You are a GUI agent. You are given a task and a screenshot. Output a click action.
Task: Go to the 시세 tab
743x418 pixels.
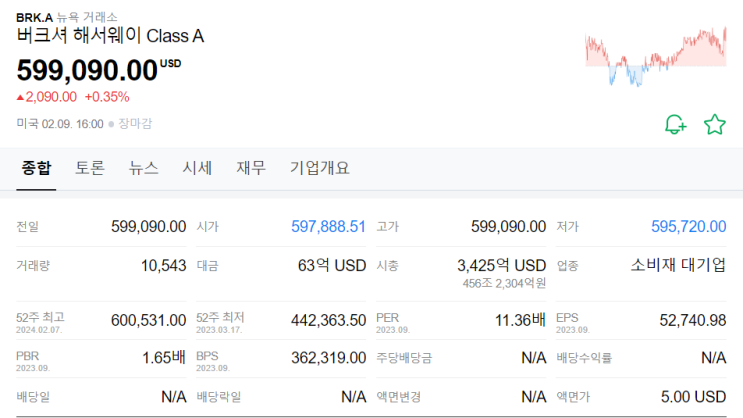point(197,168)
